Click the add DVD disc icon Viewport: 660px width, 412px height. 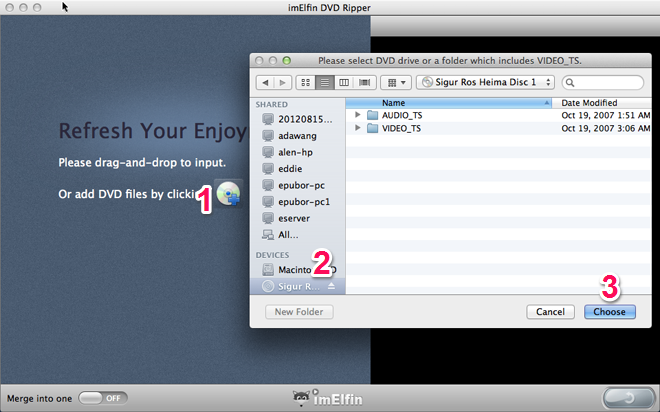(229, 194)
